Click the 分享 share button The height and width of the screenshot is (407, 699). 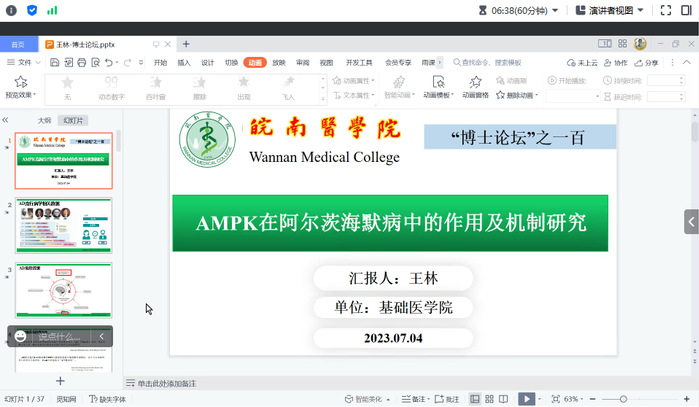click(x=646, y=62)
